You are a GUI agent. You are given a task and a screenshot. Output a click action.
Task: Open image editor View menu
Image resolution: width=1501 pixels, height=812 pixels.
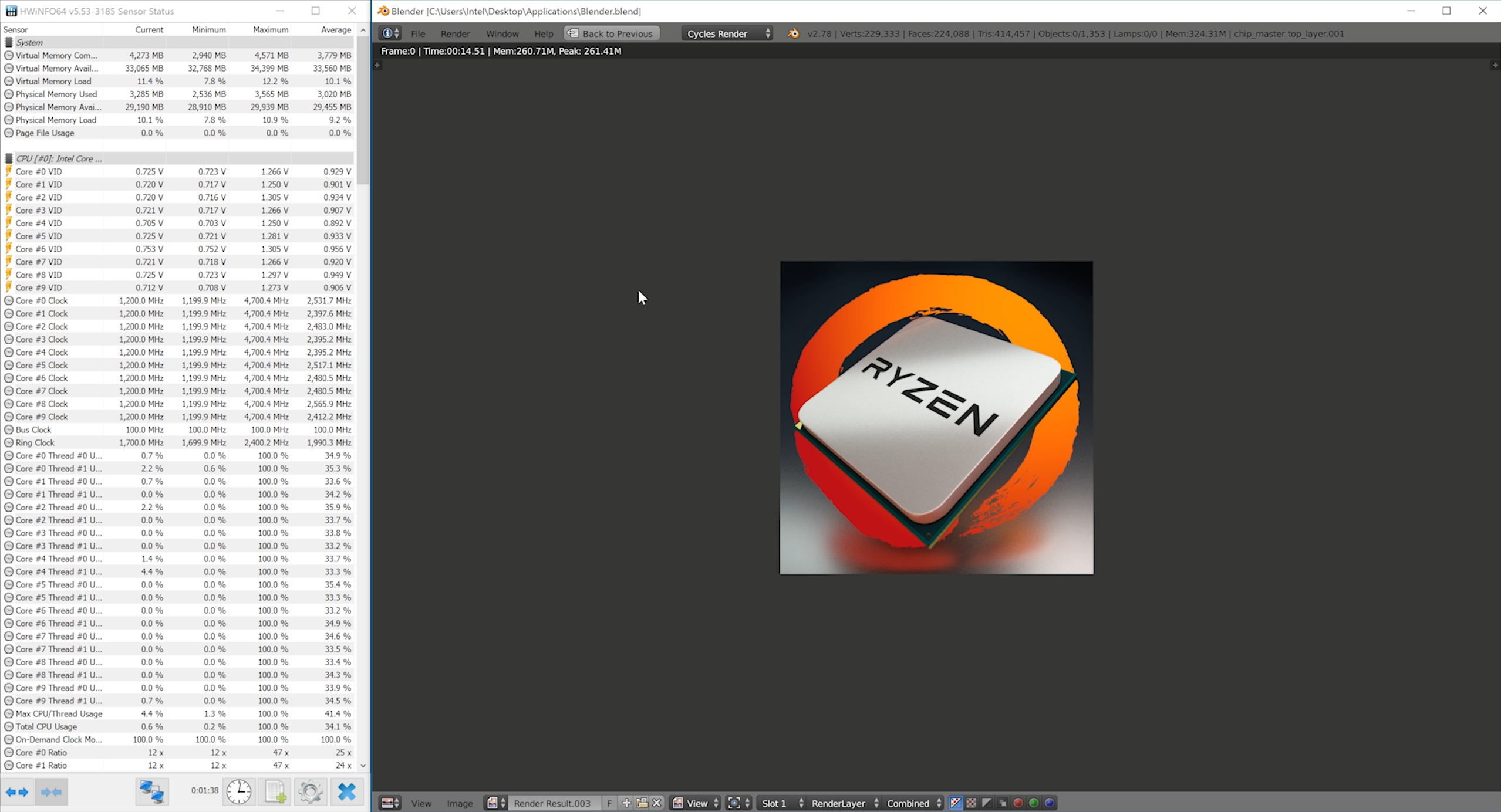coord(421,803)
